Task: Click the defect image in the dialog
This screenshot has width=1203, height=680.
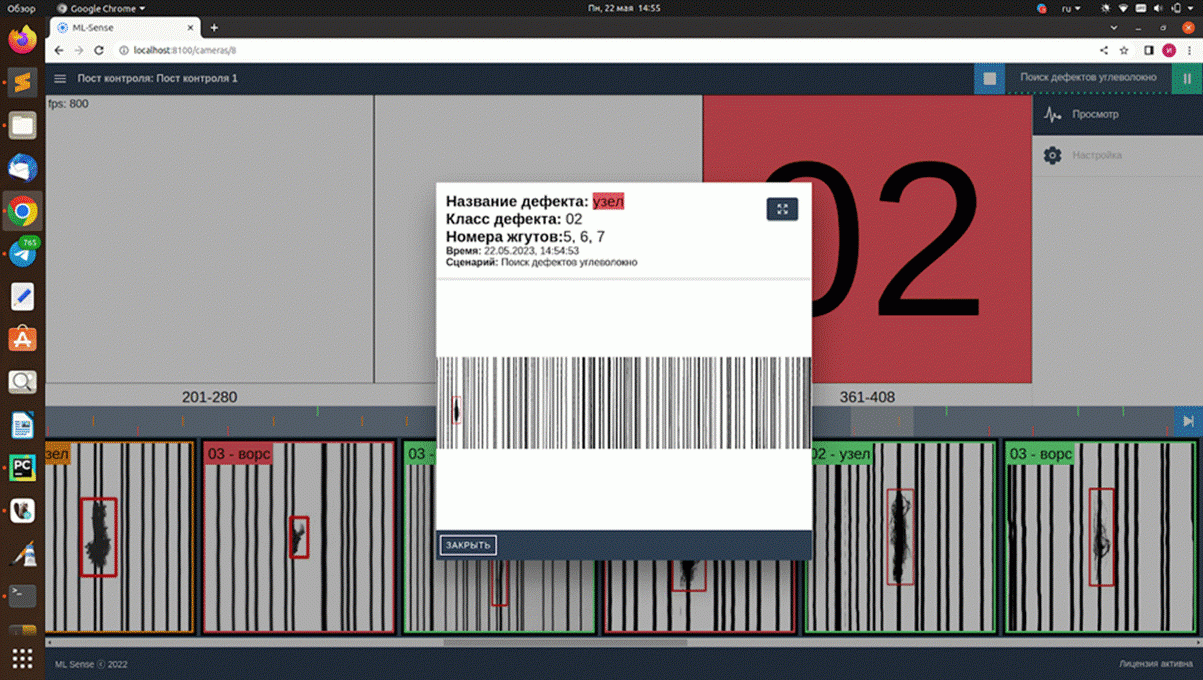Action: (624, 403)
